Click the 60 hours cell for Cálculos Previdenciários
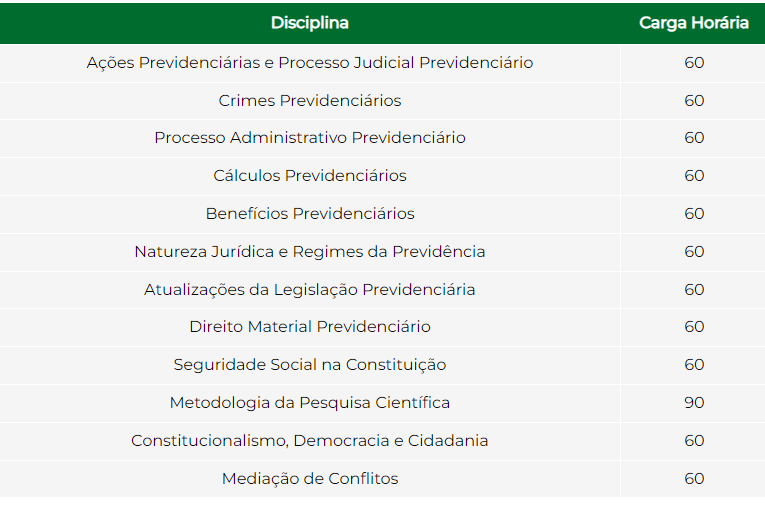The height and width of the screenshot is (506, 765). click(x=694, y=176)
